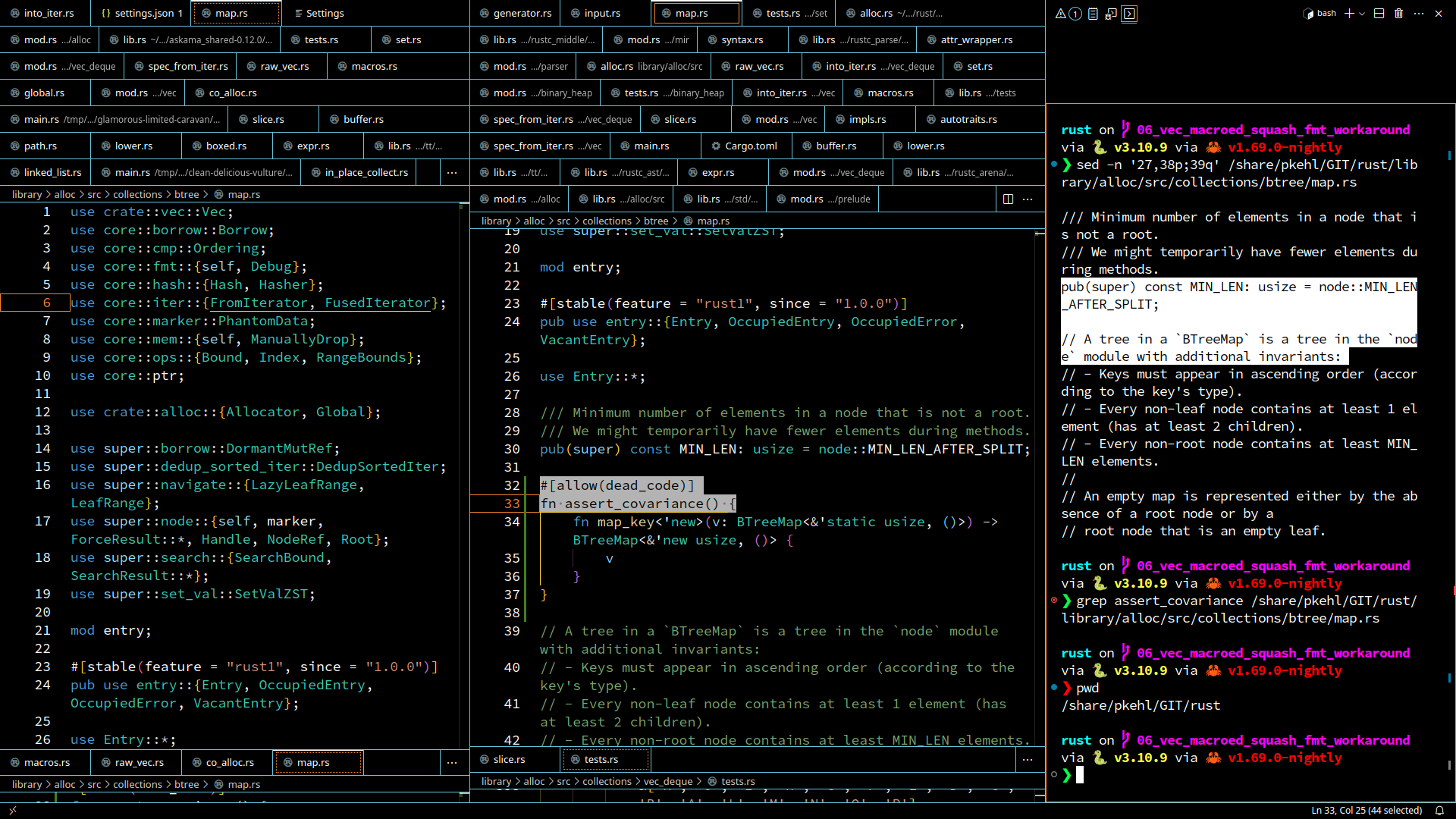Image resolution: width=1456 pixels, height=819 pixels.
Task: Select slice.rs tab in bottom-right group
Action: pos(516,759)
